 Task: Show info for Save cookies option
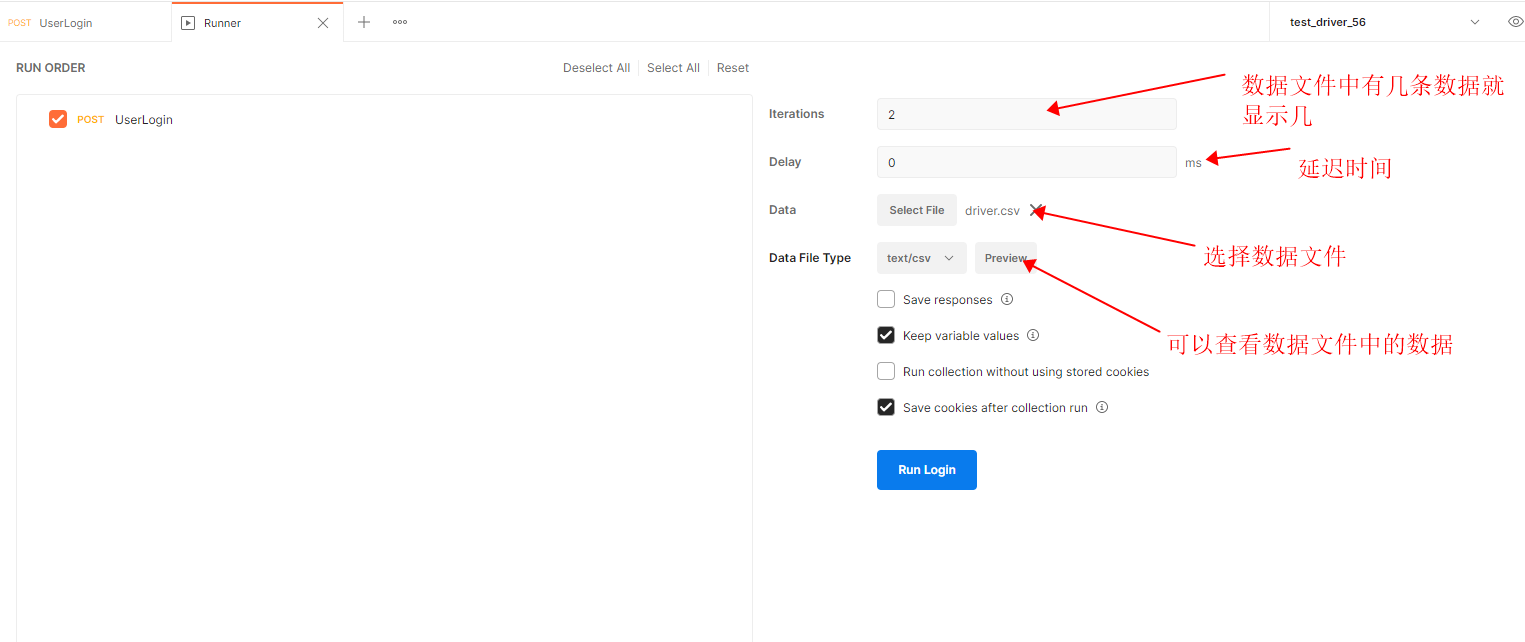pos(1102,407)
